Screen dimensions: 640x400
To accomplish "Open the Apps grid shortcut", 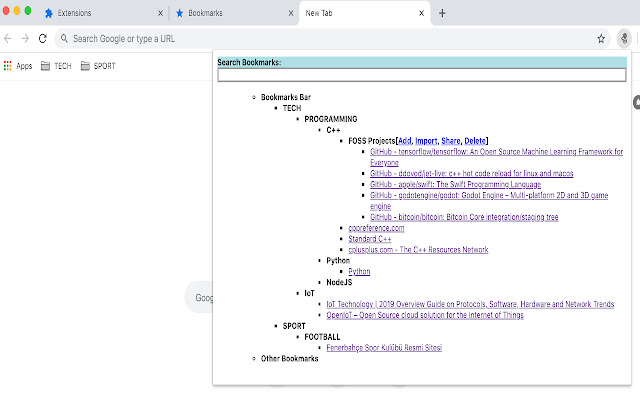I will (18, 66).
